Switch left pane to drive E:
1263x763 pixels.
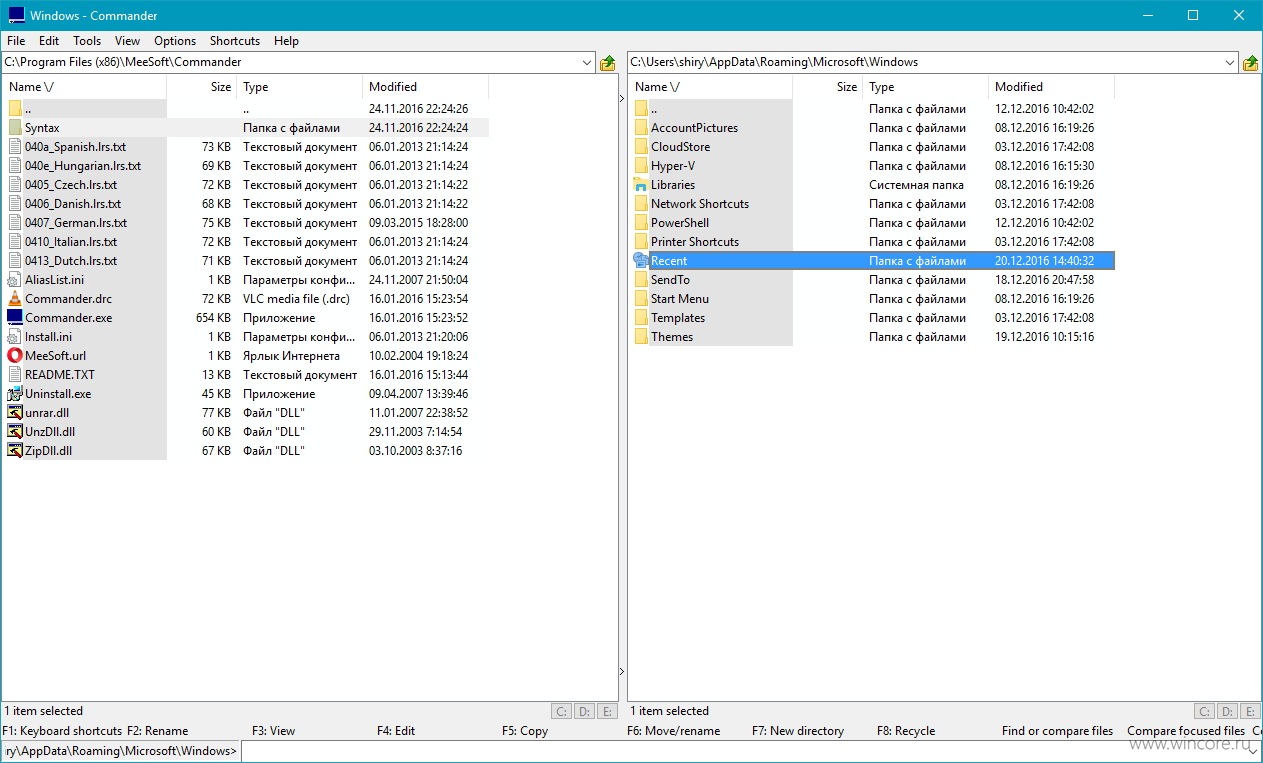(x=606, y=712)
